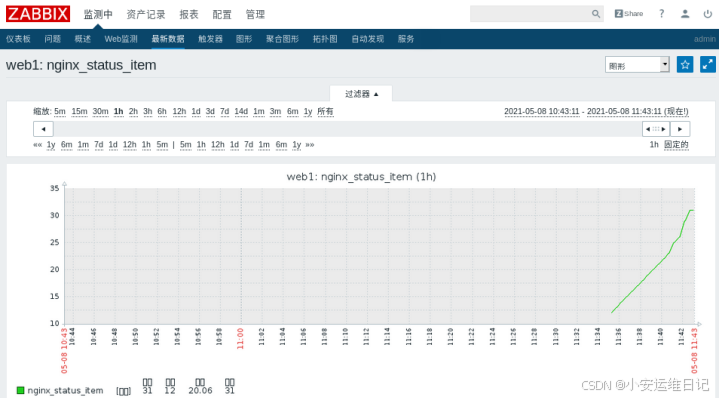Image resolution: width=720 pixels, height=398 pixels.
Task: Set zoom to 12h
Action: coord(179,112)
